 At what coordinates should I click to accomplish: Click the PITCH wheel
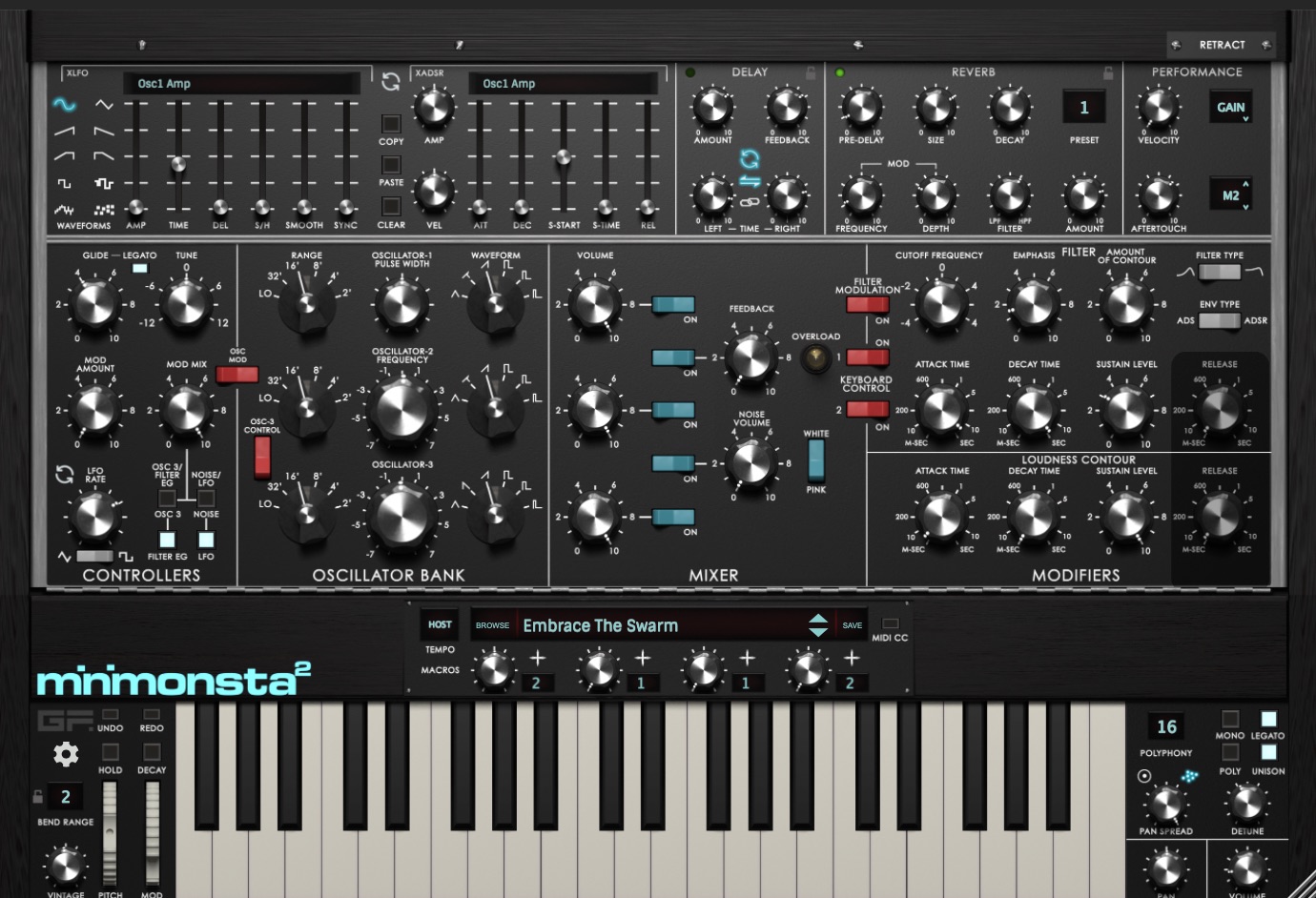coord(111,833)
